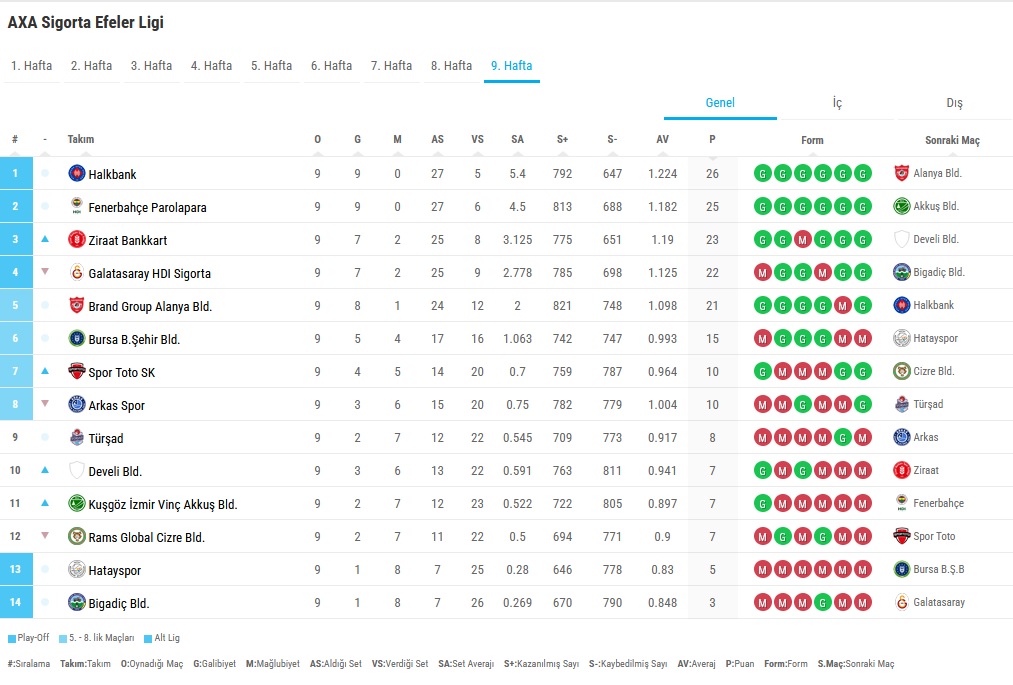Open Hatayspor team name link
This screenshot has height=685, width=1013.
coord(114,571)
